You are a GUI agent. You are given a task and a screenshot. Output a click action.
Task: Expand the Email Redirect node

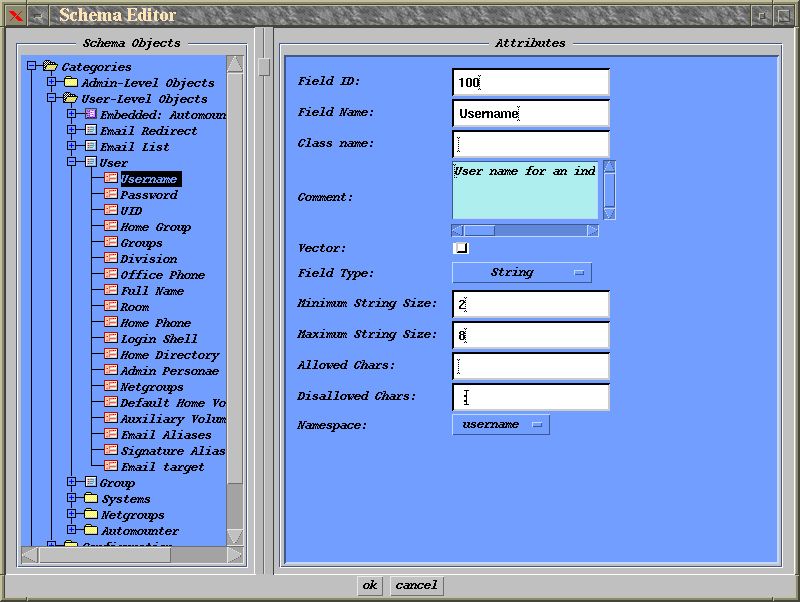click(71, 130)
